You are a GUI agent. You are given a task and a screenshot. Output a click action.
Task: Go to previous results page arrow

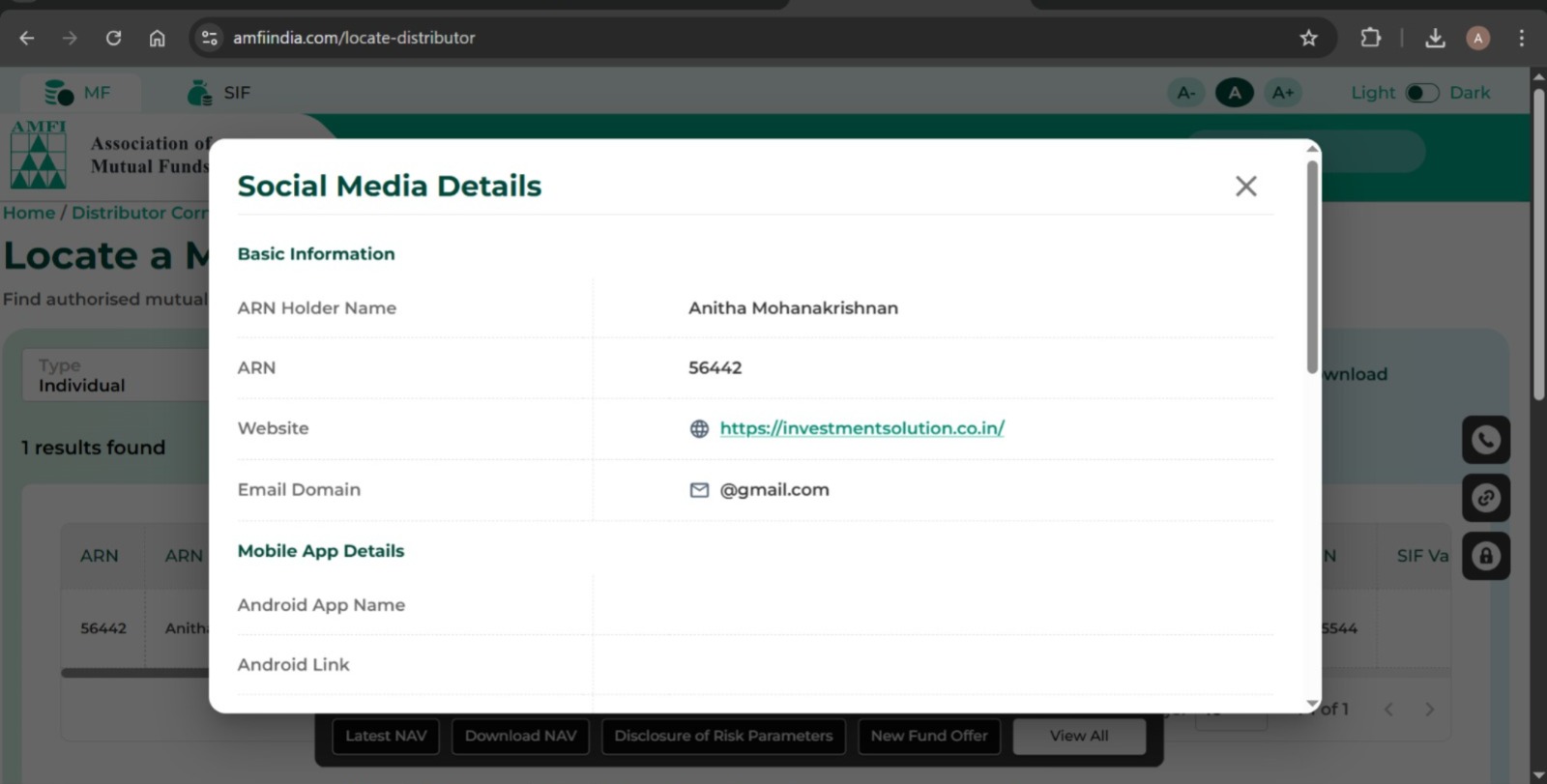click(x=1388, y=710)
